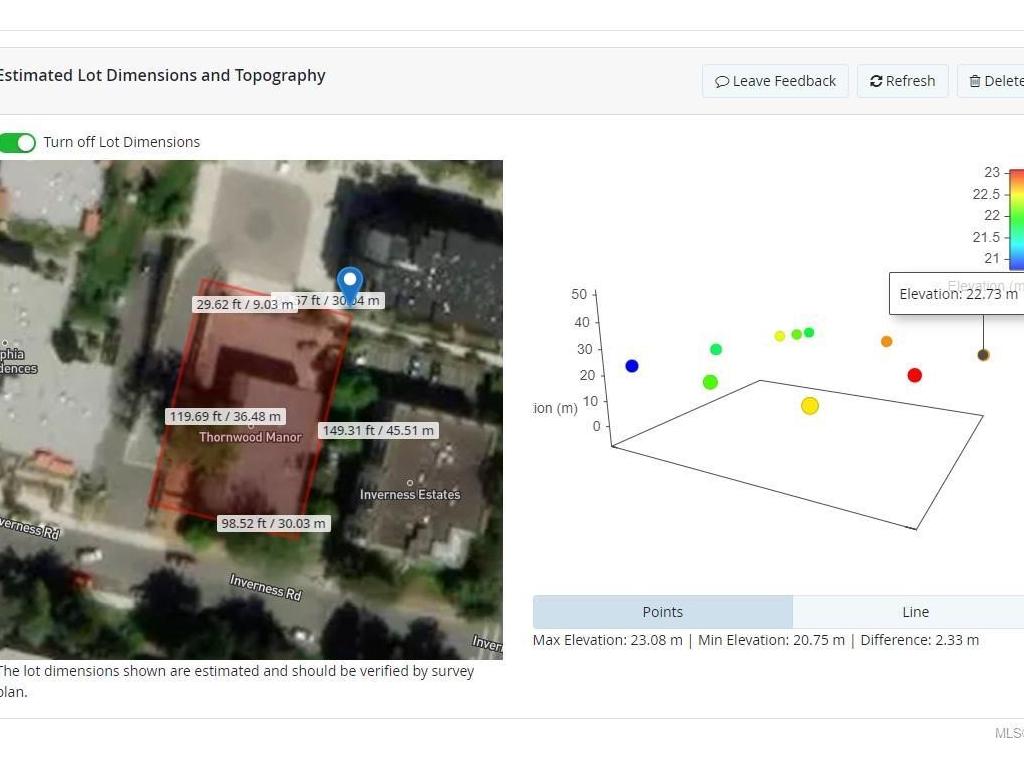Click the Thornwood Manor map label
The width and height of the screenshot is (1024, 768).
pyautogui.click(x=250, y=437)
